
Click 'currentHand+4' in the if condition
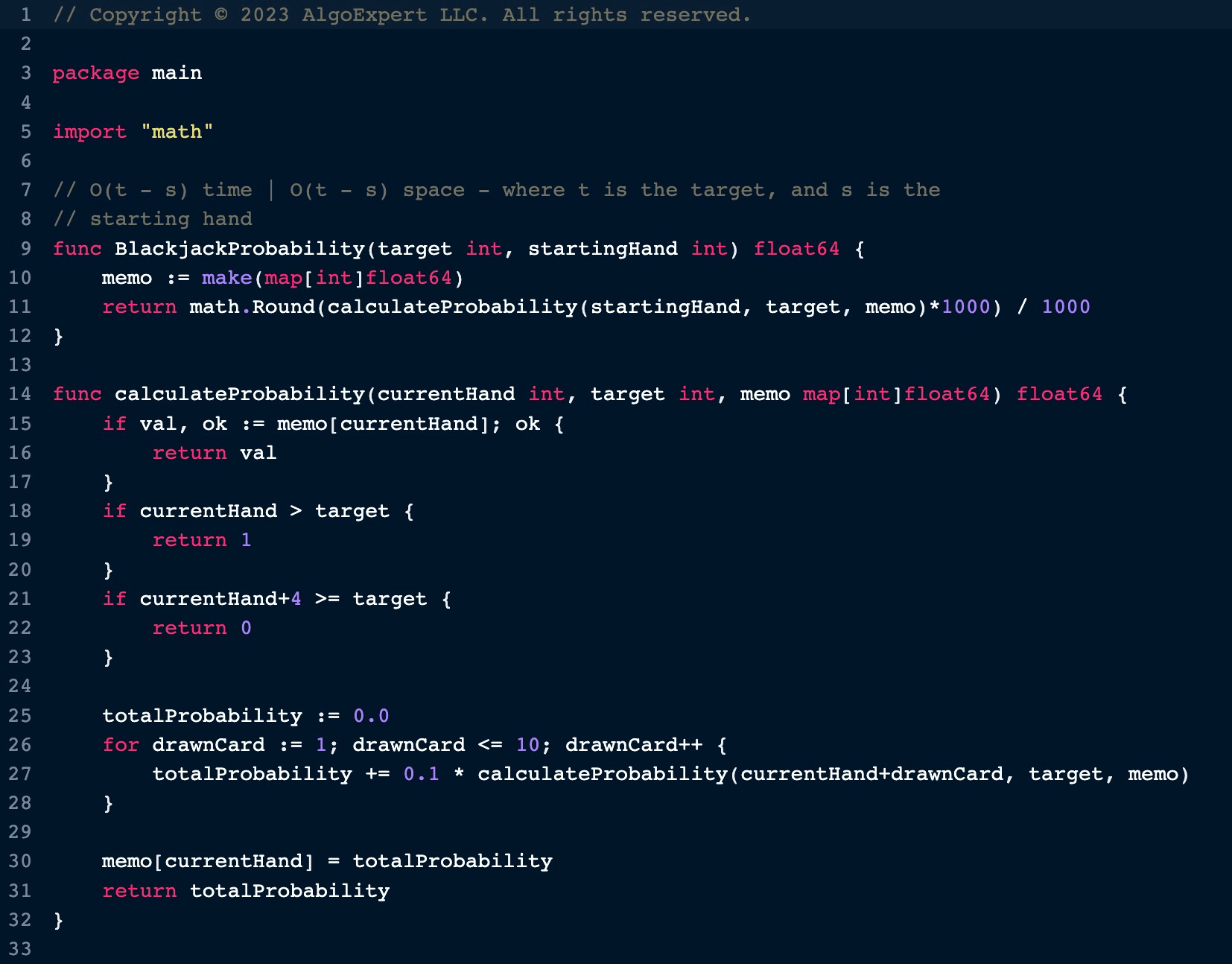point(220,599)
